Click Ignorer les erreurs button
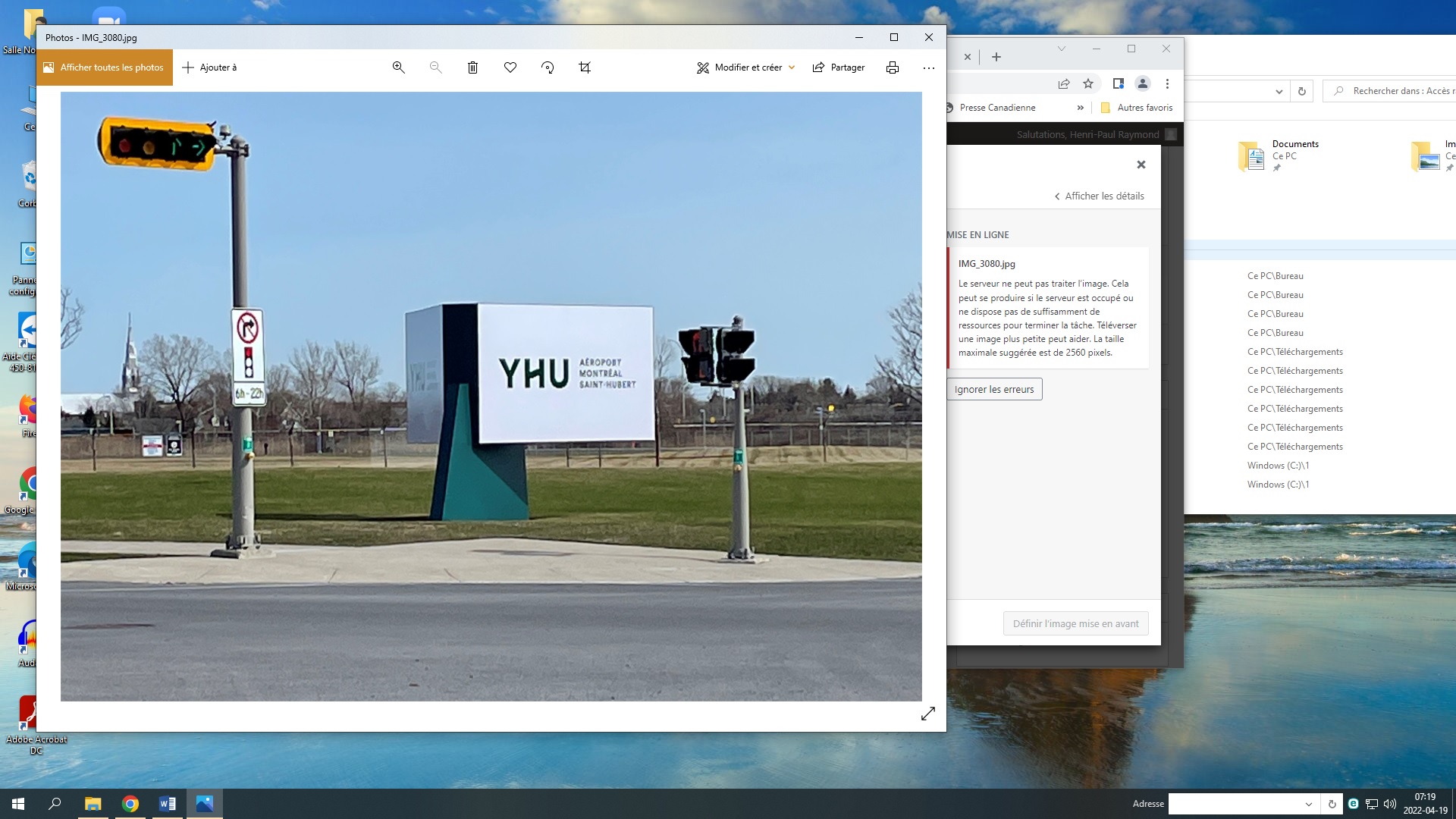Viewport: 1456px width, 819px height. [x=994, y=389]
